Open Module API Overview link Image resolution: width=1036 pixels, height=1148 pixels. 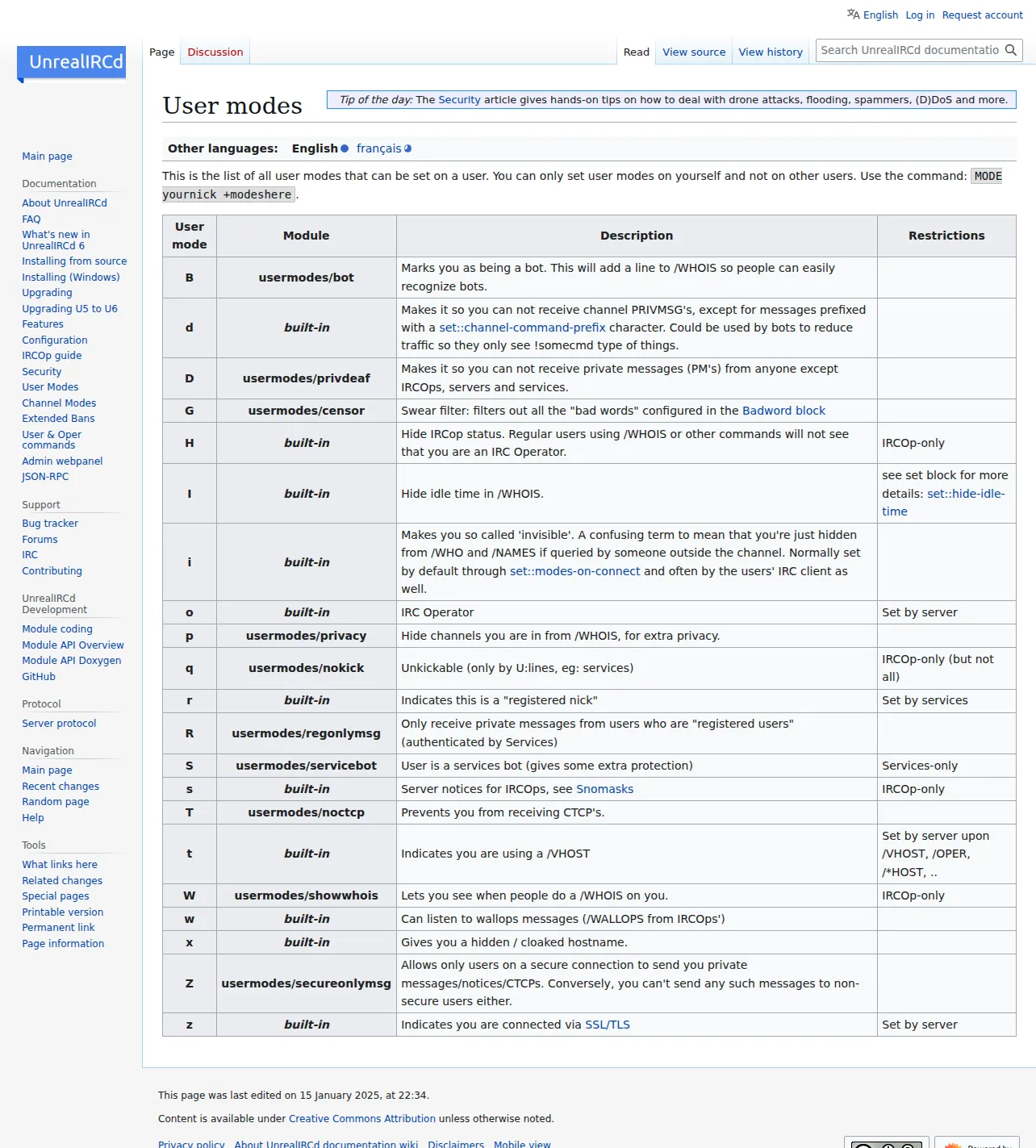click(x=73, y=645)
